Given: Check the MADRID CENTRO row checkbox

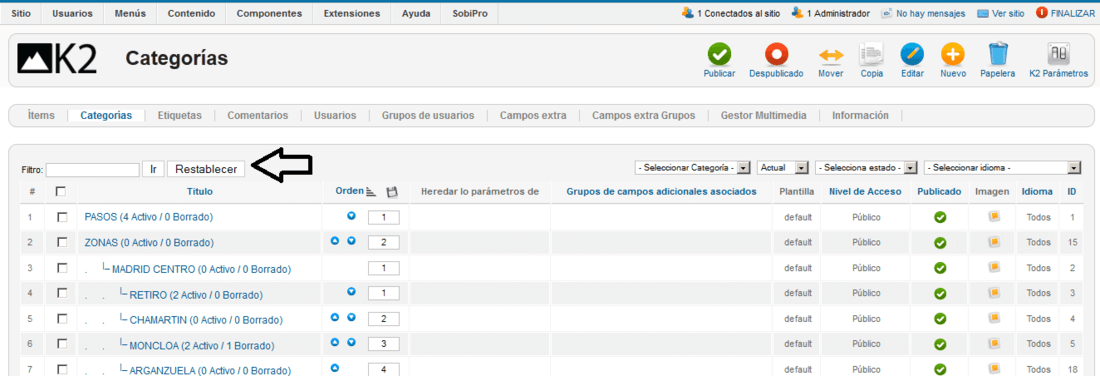Looking at the screenshot, I should coord(62,268).
